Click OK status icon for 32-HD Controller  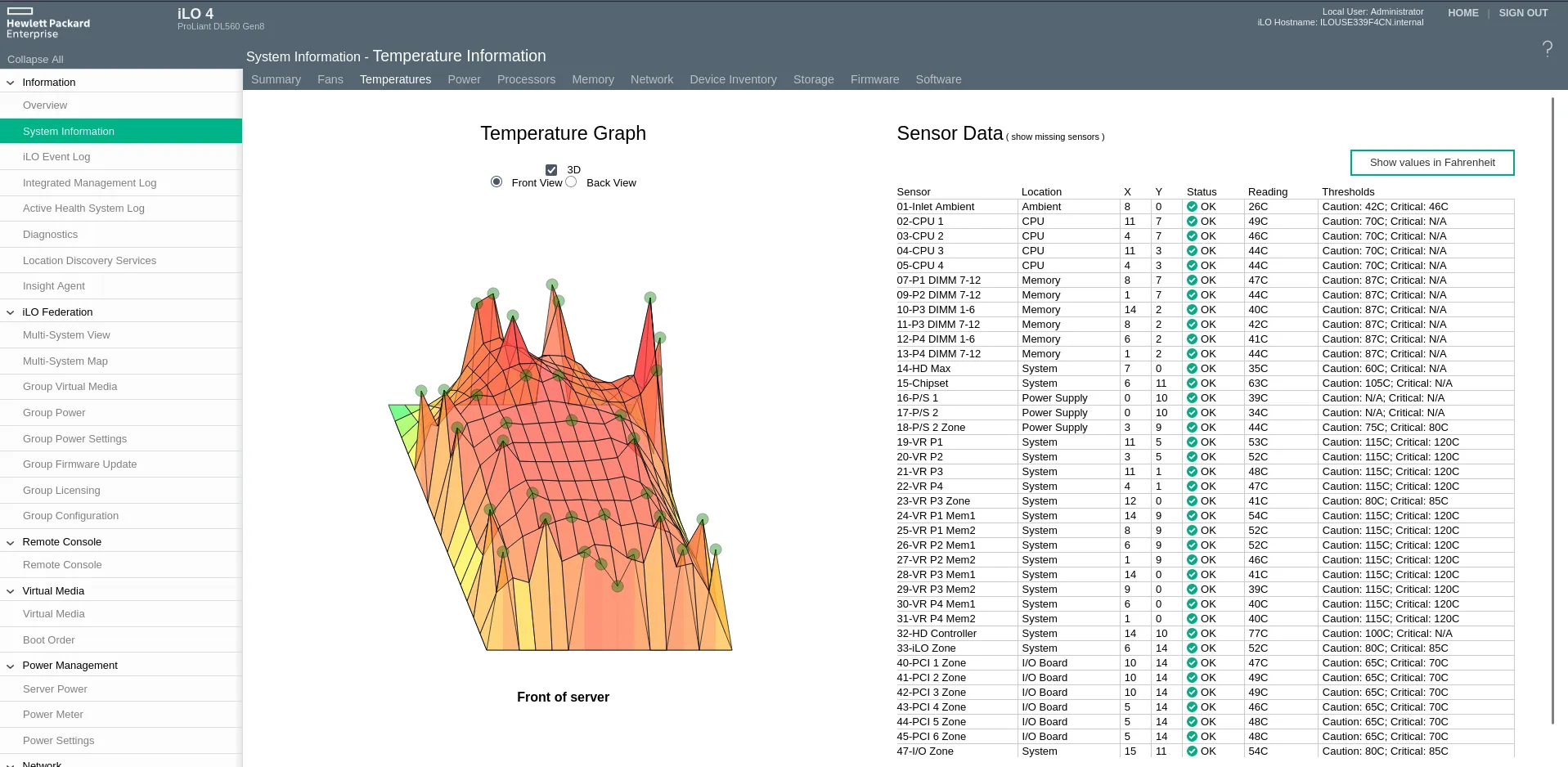(1192, 634)
